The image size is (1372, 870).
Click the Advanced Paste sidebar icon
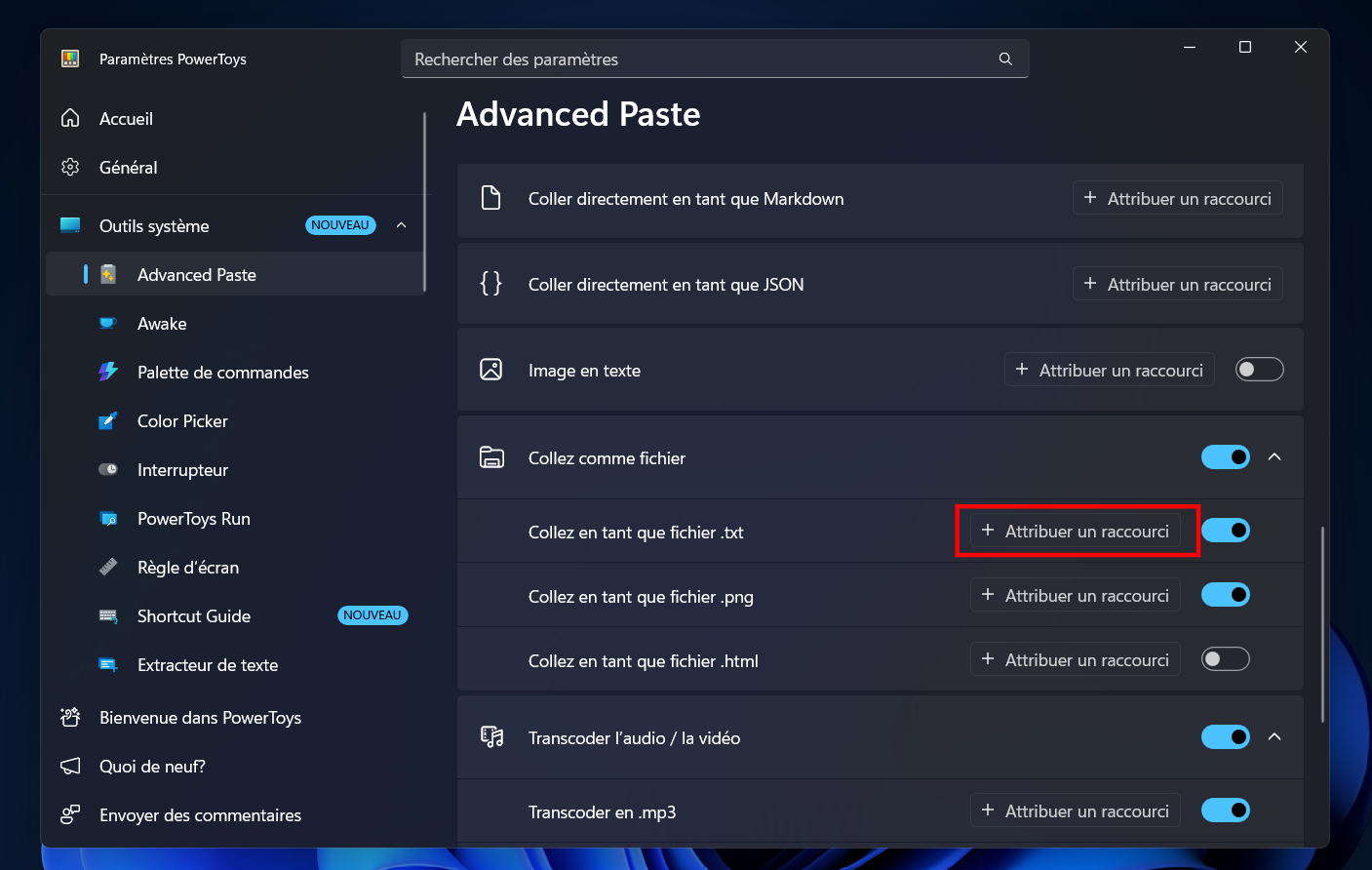[x=108, y=274]
